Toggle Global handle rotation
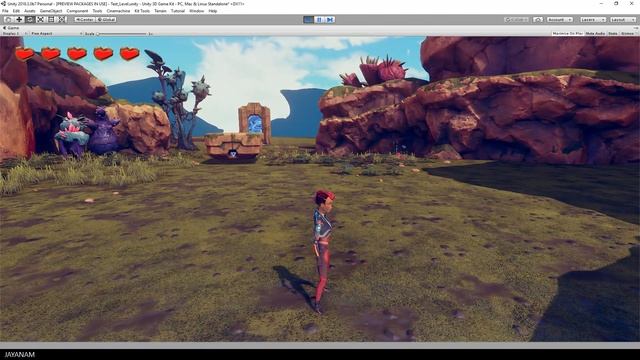640x360 pixels. (x=106, y=20)
